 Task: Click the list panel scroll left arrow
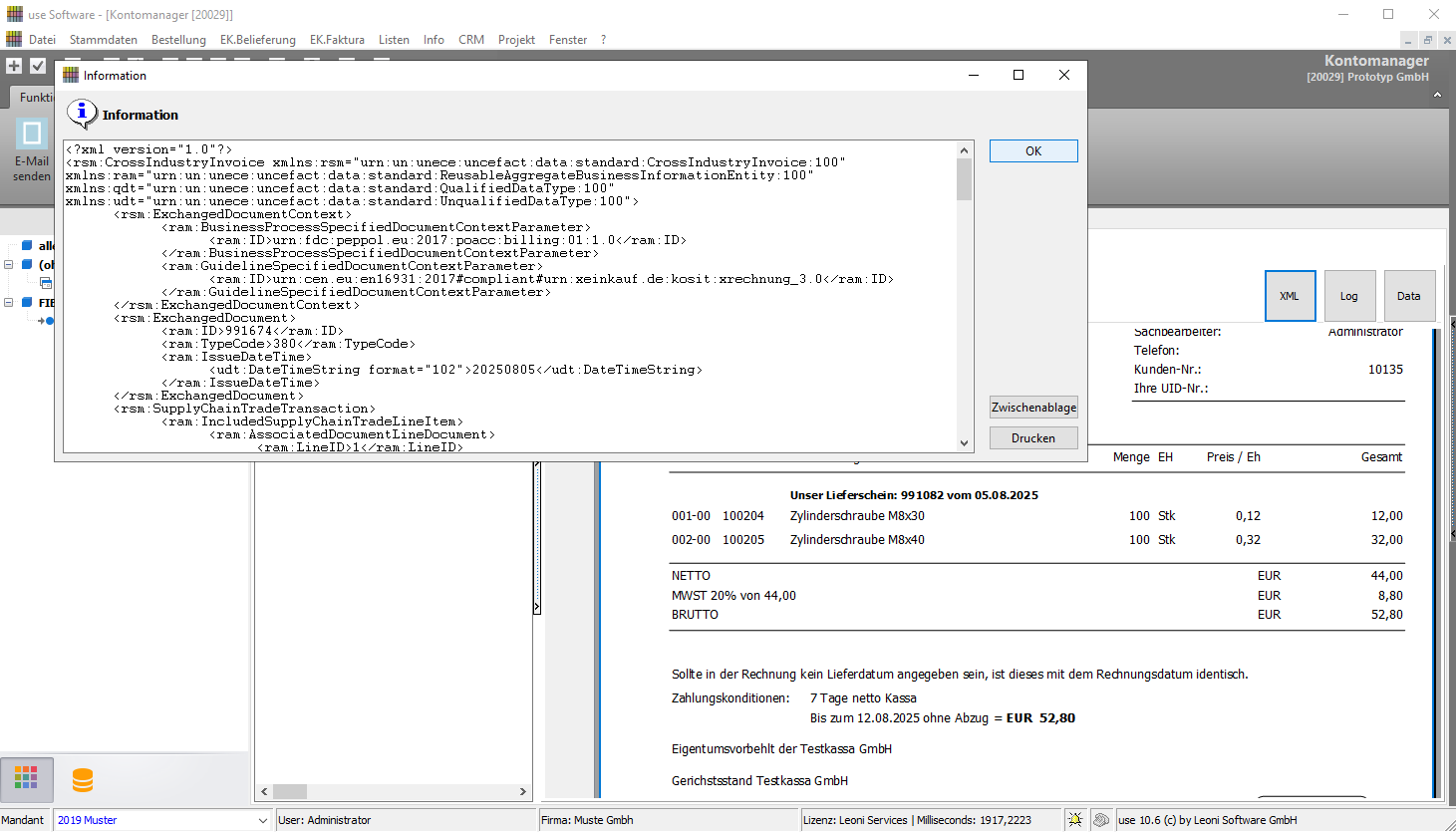pyautogui.click(x=264, y=791)
